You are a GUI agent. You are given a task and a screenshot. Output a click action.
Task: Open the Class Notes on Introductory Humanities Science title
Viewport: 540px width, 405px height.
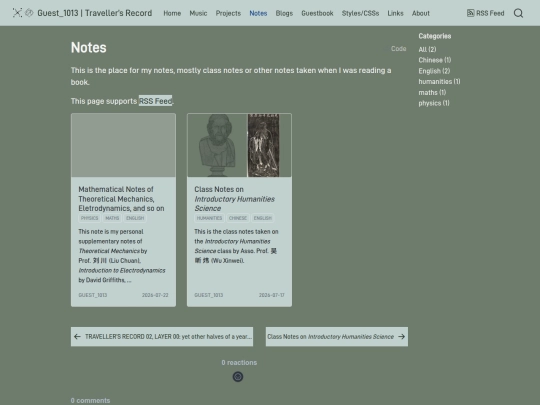pyautogui.click(x=235, y=199)
